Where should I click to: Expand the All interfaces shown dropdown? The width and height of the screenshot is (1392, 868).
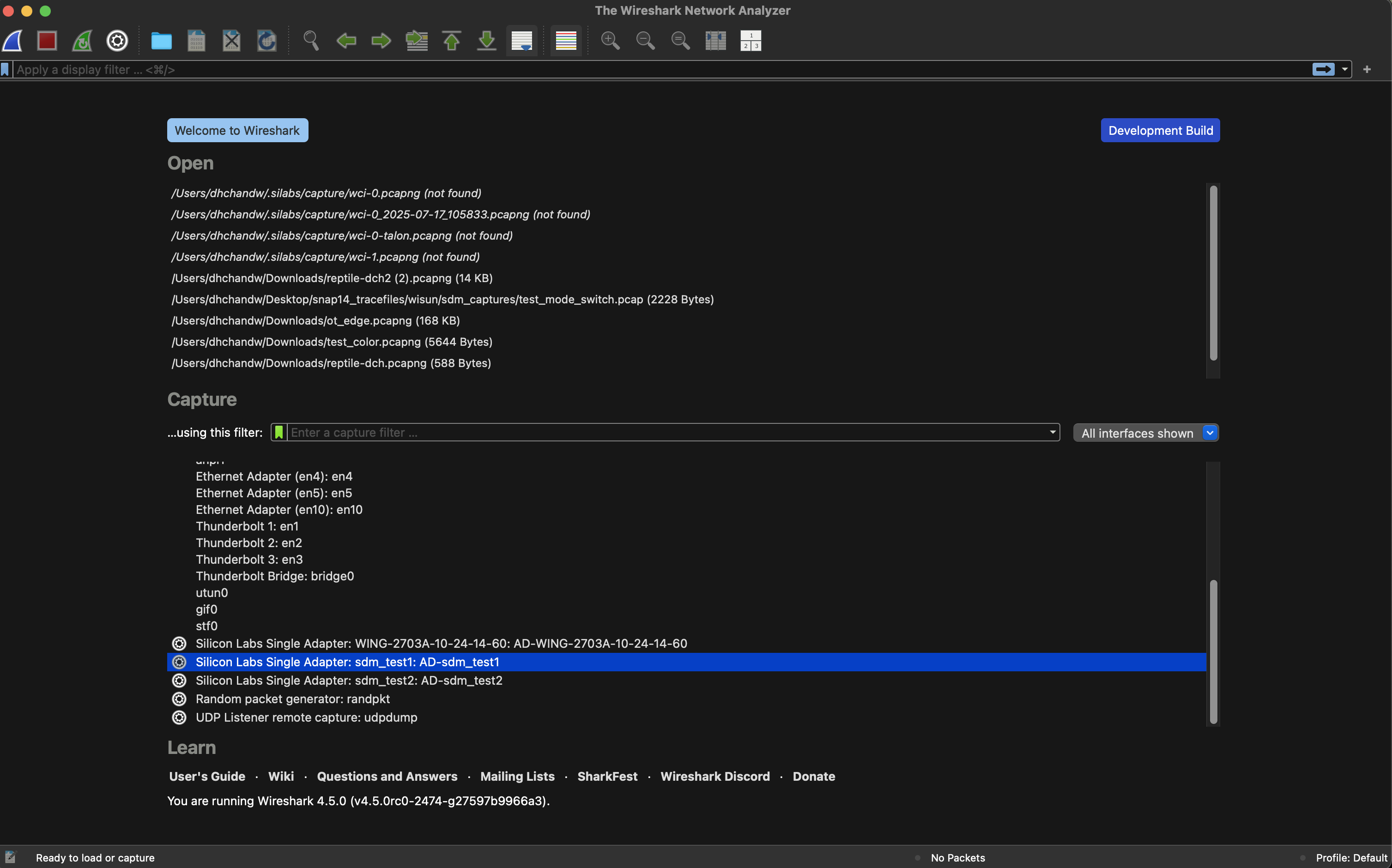click(x=1210, y=433)
